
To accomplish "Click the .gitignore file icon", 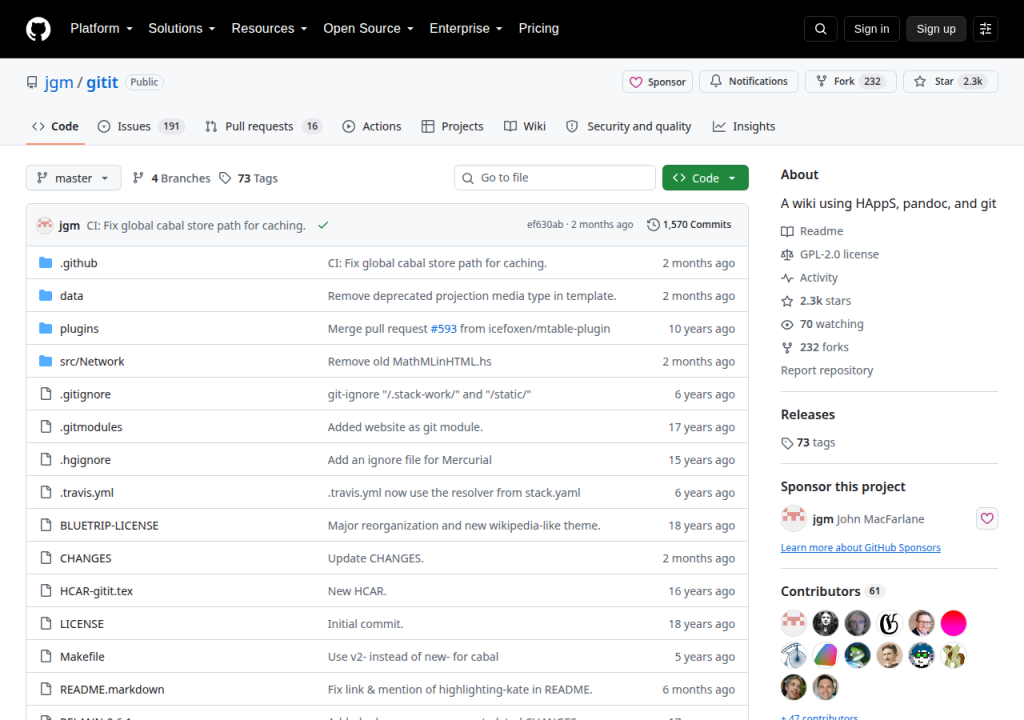I will tap(46, 394).
